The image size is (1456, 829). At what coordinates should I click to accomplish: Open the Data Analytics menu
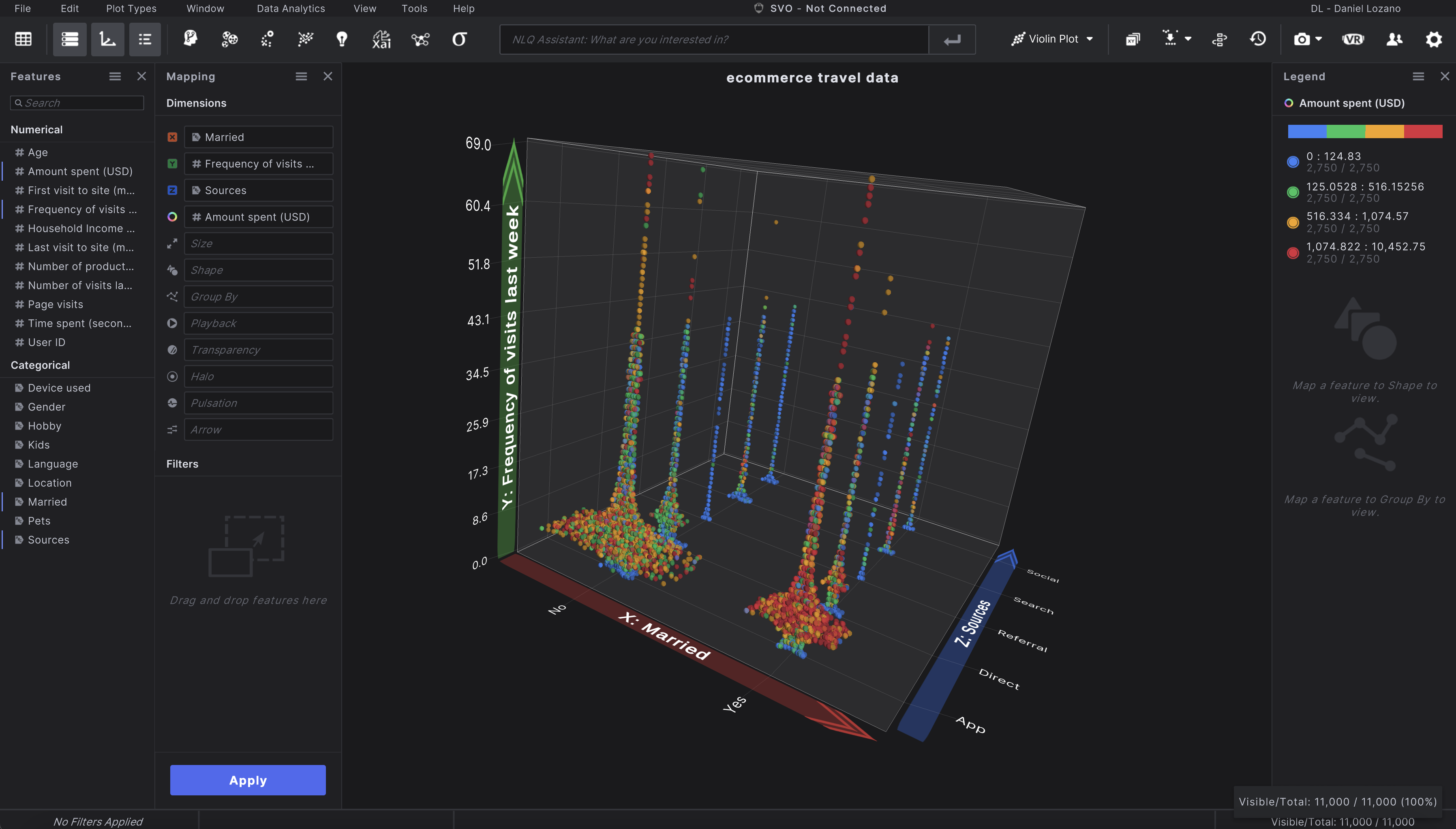(x=291, y=8)
